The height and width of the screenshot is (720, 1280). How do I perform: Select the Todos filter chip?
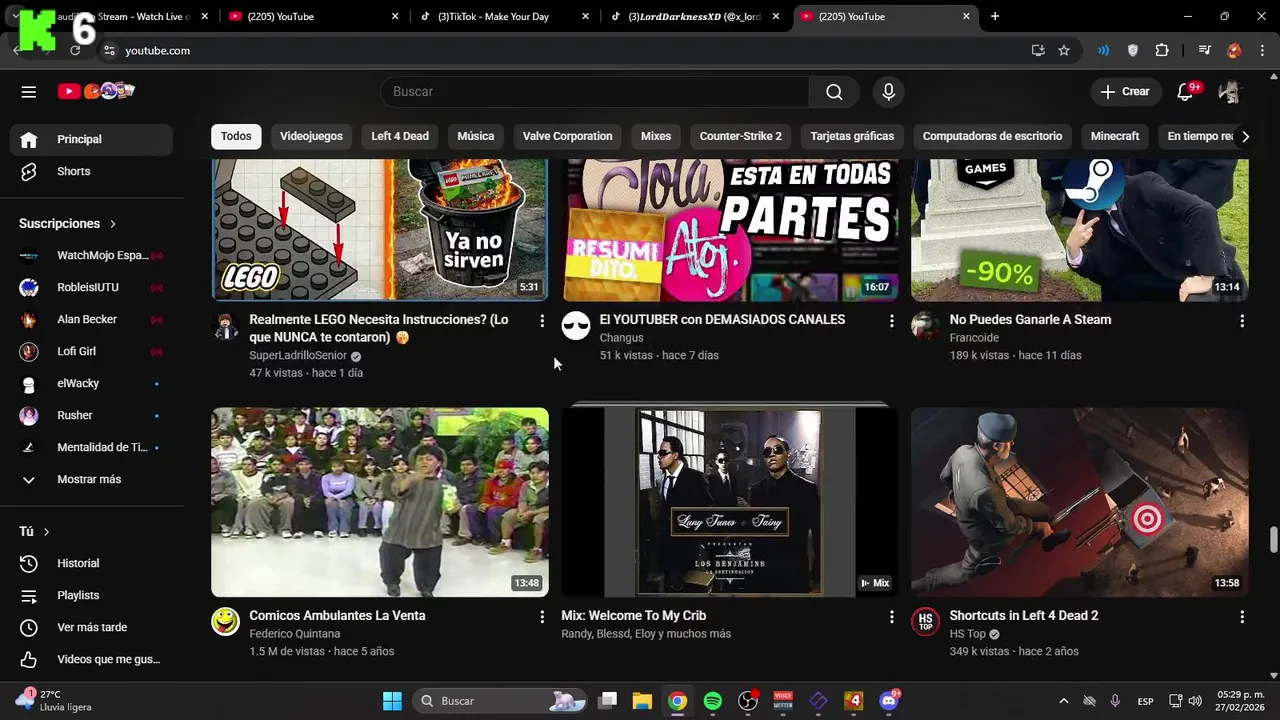click(236, 136)
